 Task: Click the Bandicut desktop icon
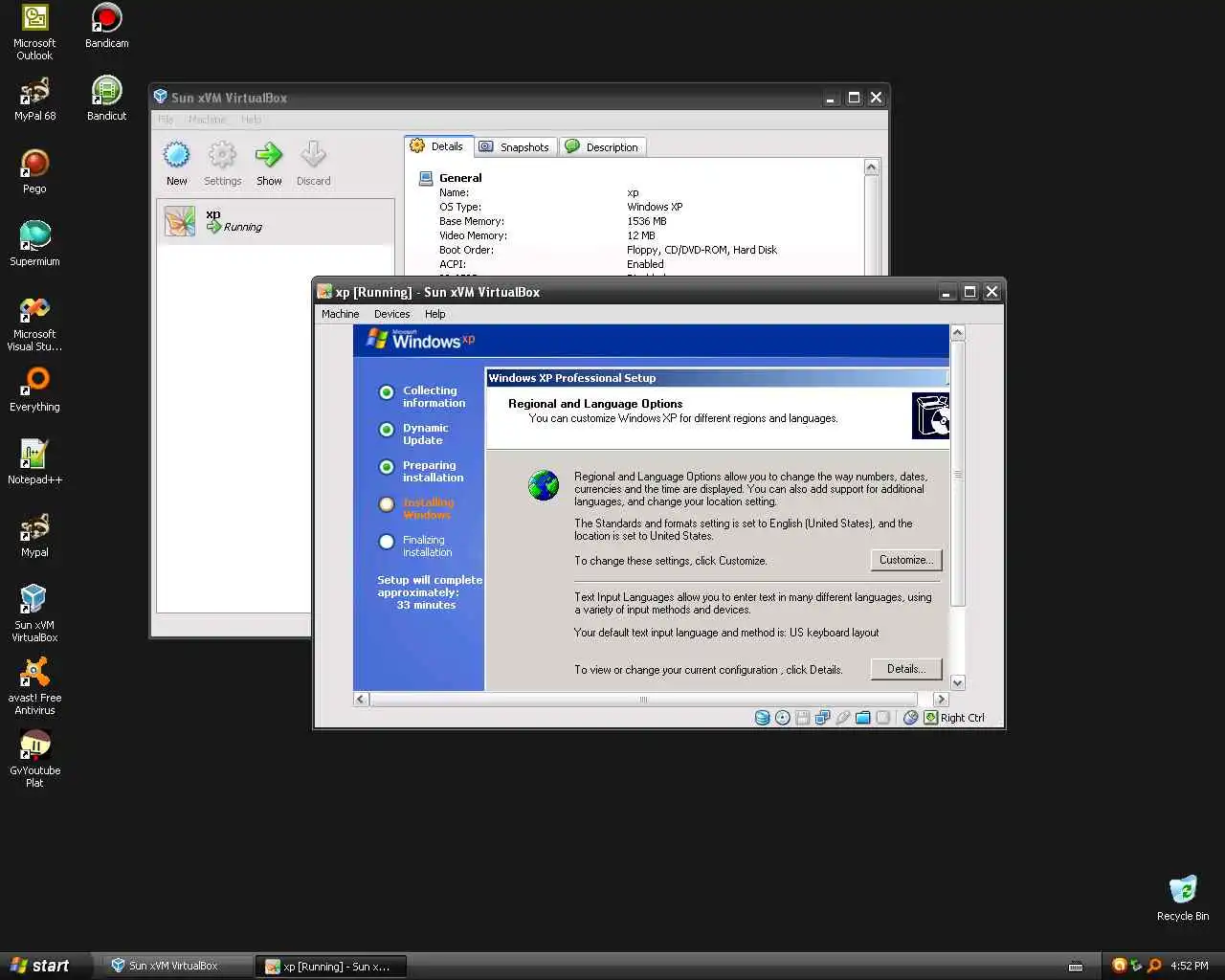[106, 99]
